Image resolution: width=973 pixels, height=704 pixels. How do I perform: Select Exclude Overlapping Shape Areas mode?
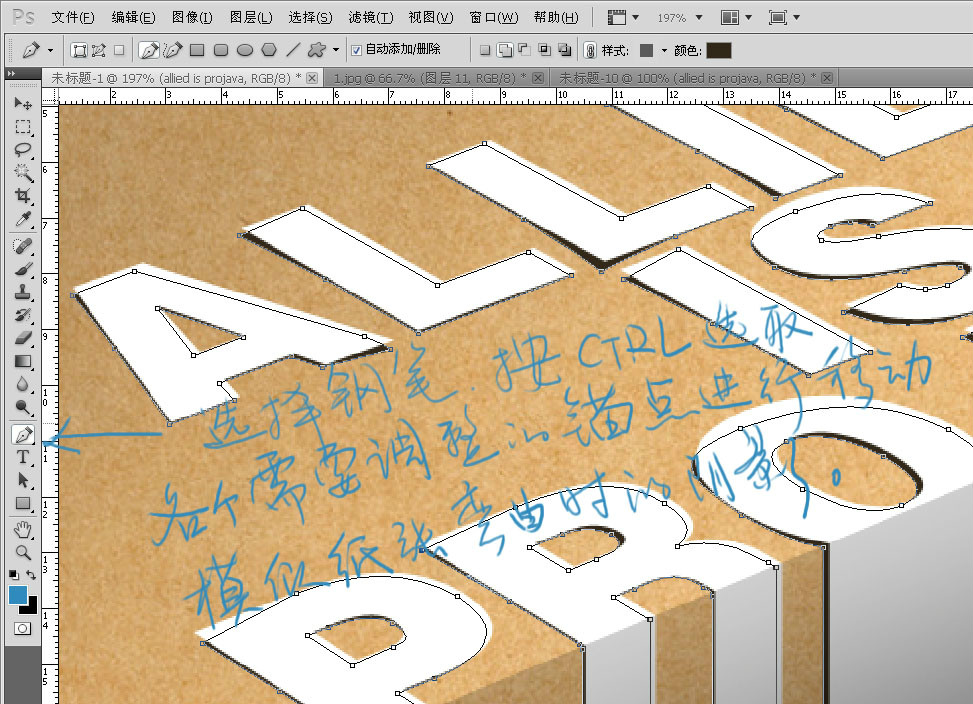coord(564,50)
